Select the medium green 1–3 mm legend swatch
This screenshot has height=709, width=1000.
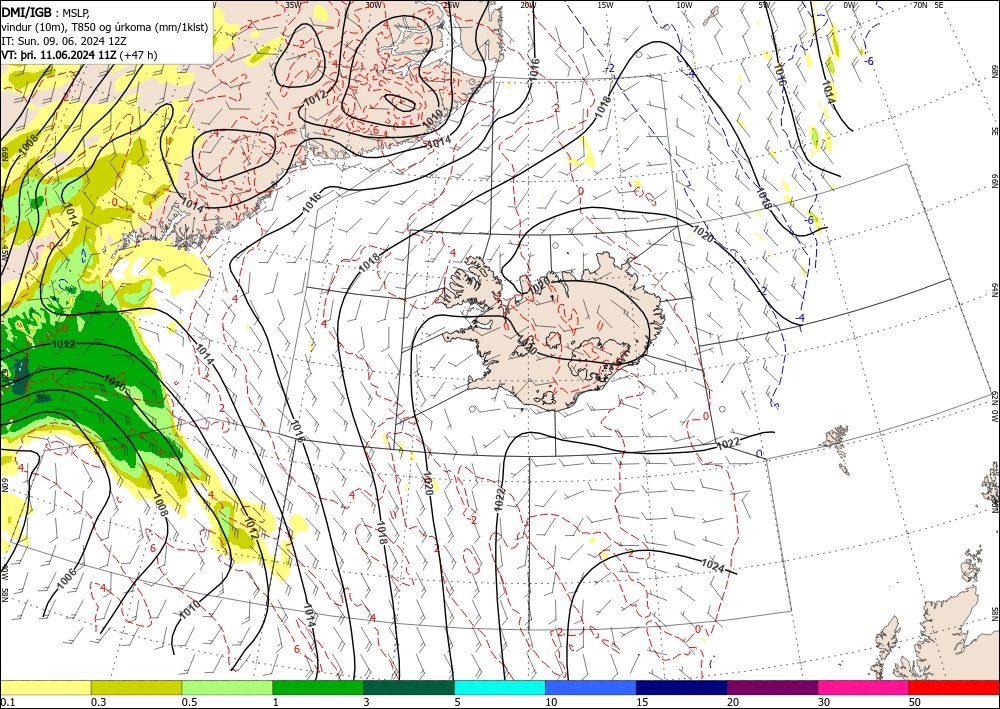[x=318, y=687]
